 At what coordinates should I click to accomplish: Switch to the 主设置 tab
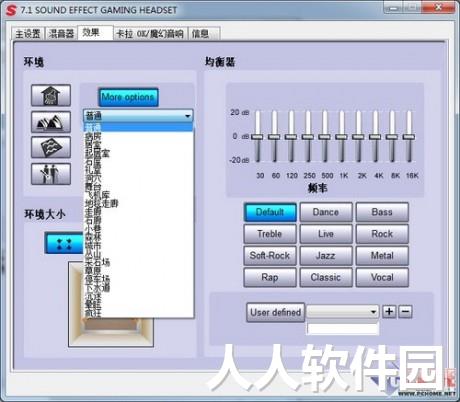click(28, 34)
